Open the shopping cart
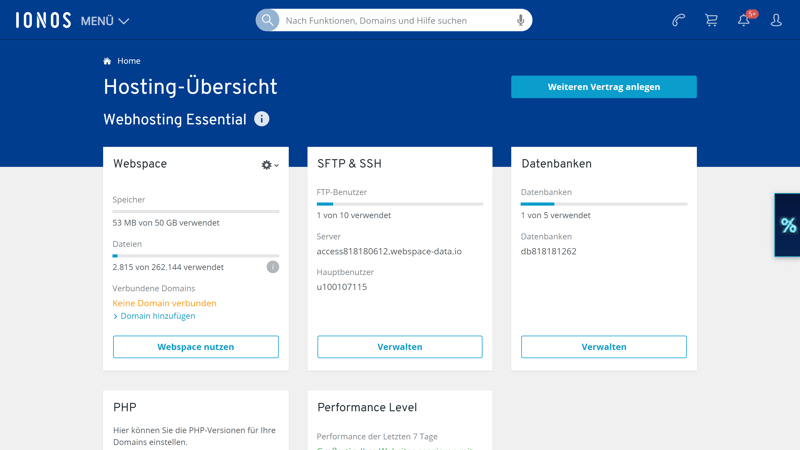The image size is (800, 450). click(x=711, y=20)
